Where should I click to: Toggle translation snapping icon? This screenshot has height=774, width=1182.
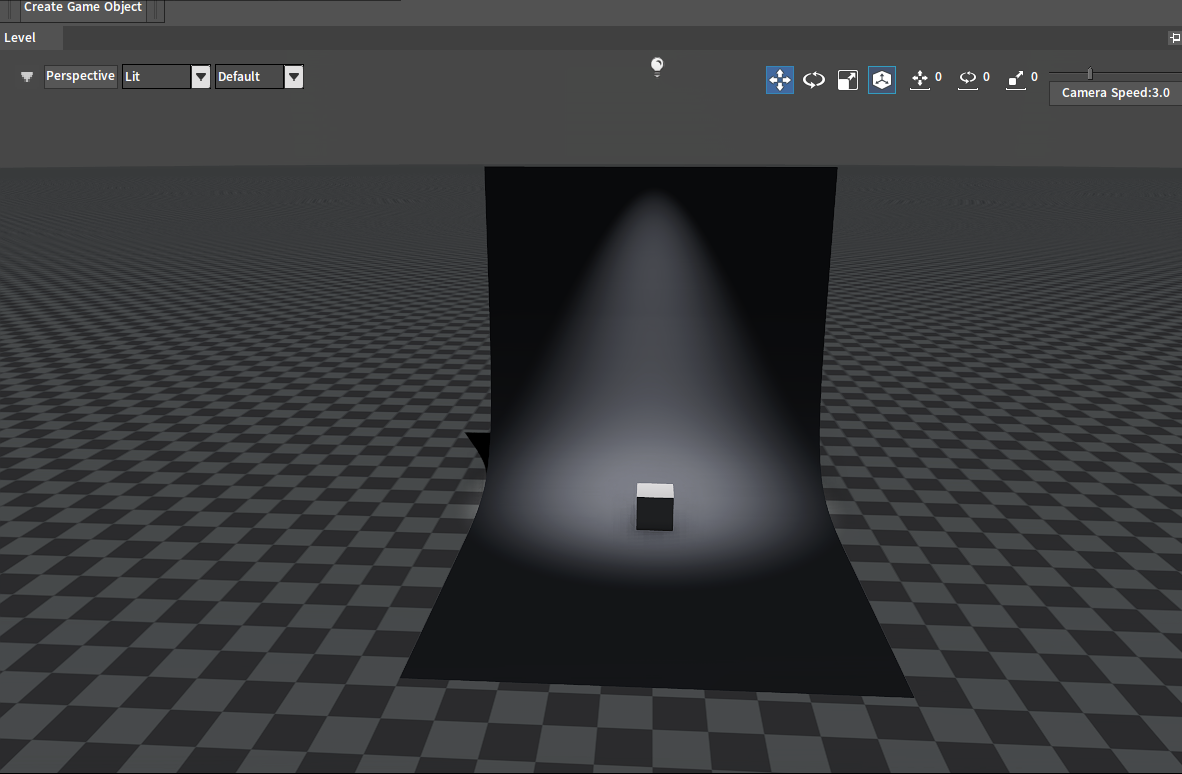tap(920, 78)
